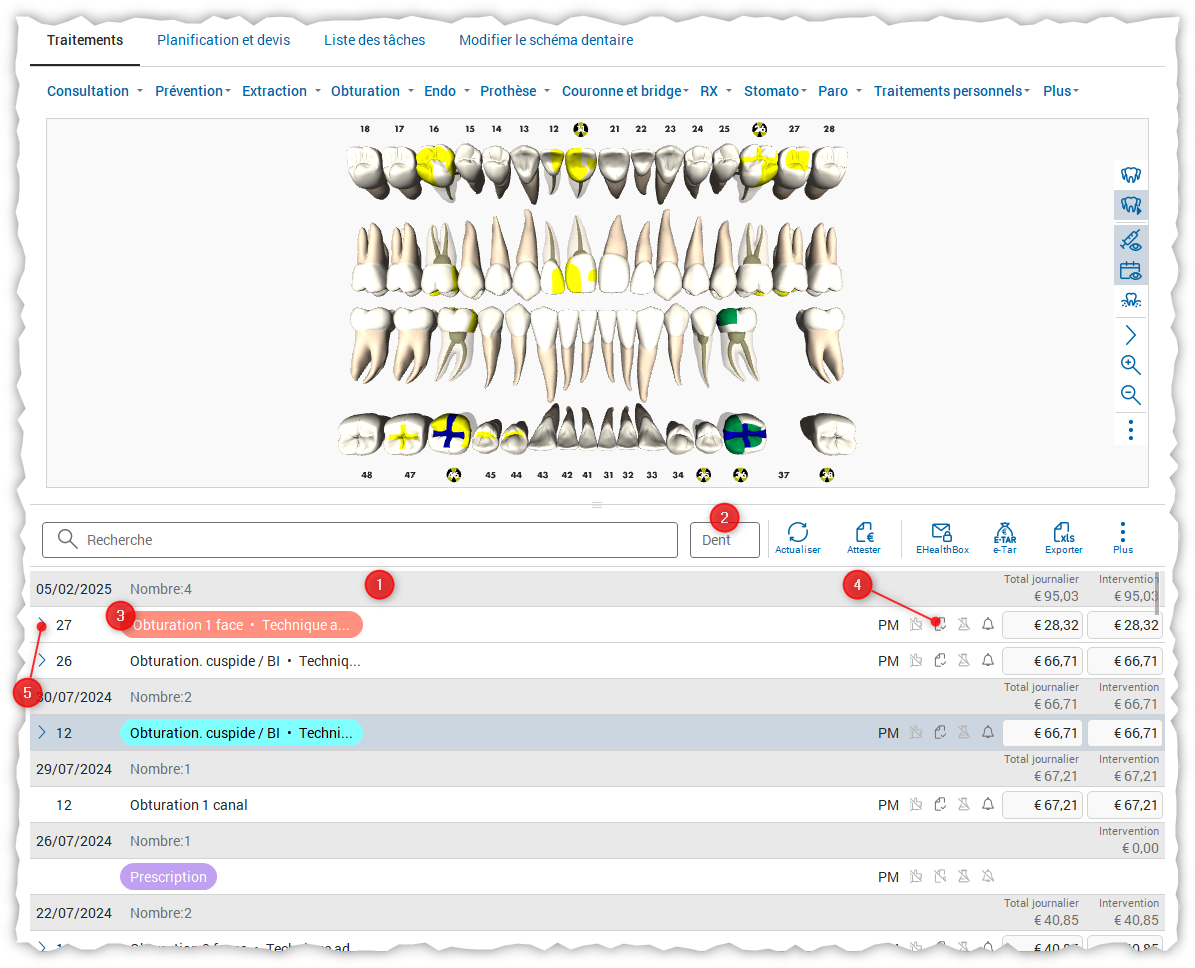Viewport: 1195px width, 968px height.
Task: Zoom in on the dental chart
Action: point(1131,365)
